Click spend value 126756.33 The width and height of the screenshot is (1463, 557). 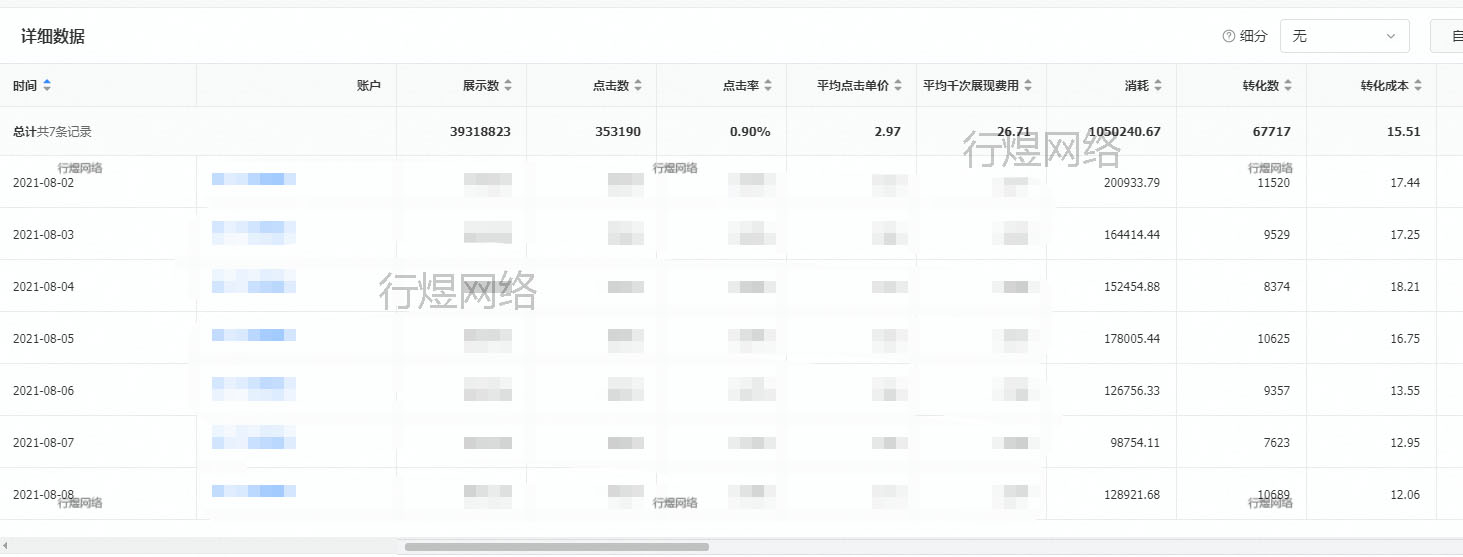point(1131,391)
